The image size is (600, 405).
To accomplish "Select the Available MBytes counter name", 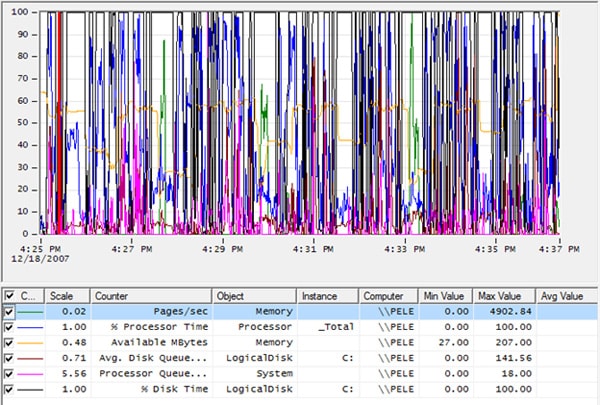I will click(159, 343).
